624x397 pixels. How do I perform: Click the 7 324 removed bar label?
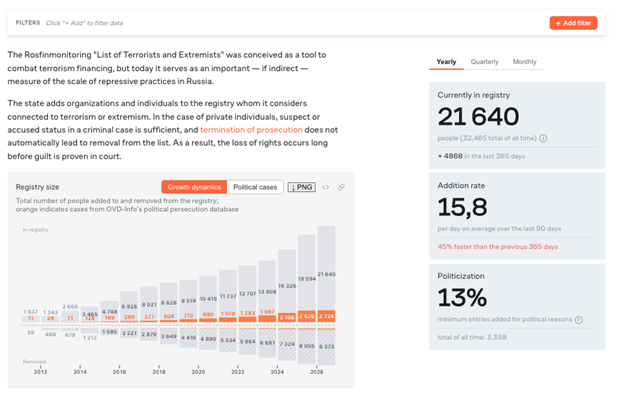pos(287,344)
